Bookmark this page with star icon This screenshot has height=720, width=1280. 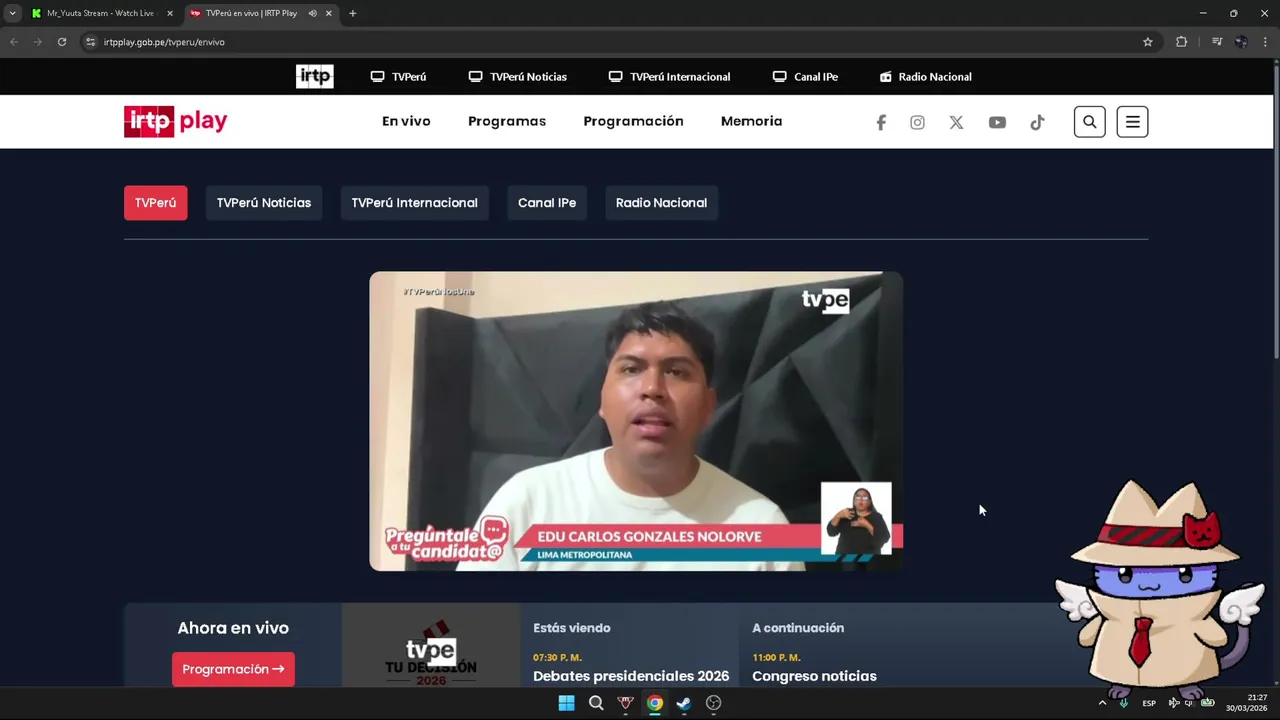(1148, 42)
